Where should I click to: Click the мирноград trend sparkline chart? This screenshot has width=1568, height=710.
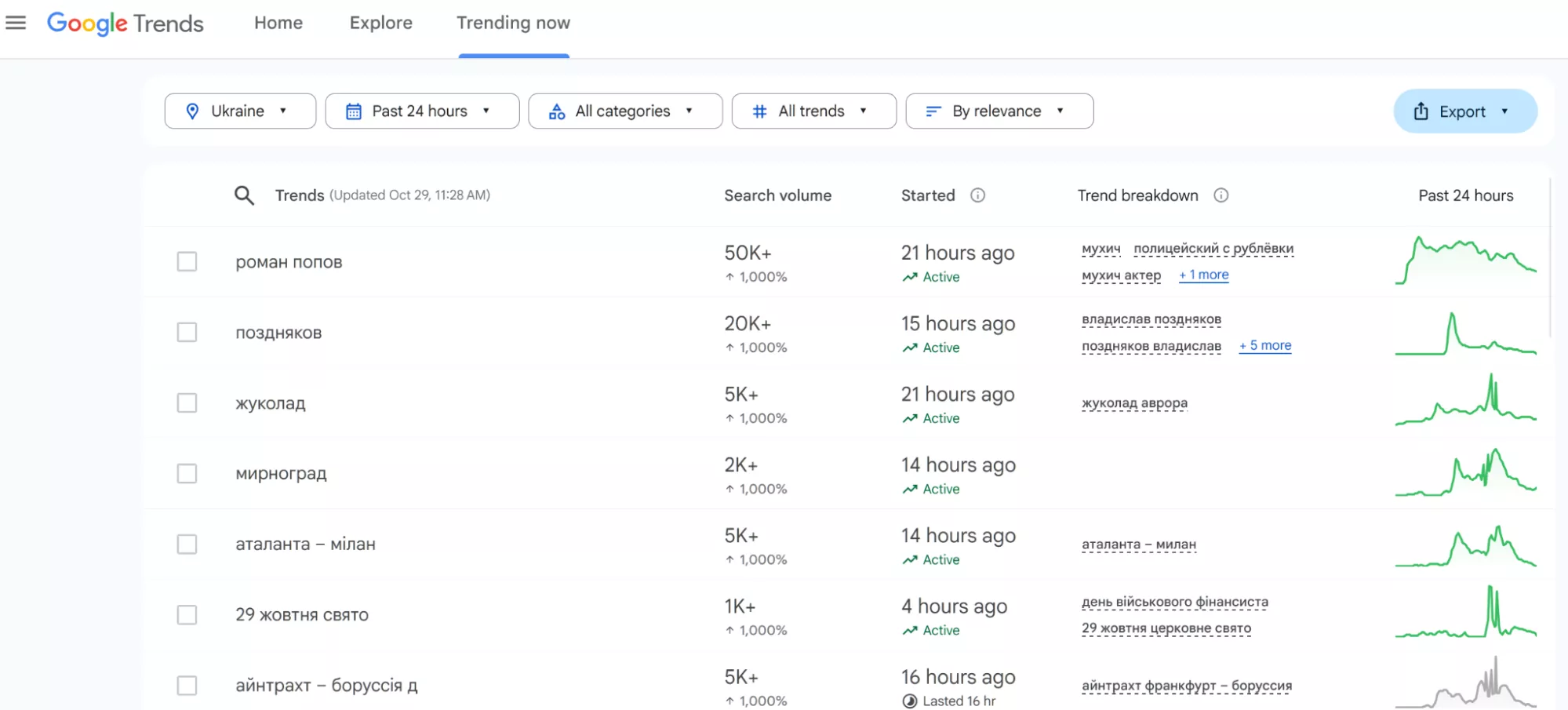[x=1465, y=473]
